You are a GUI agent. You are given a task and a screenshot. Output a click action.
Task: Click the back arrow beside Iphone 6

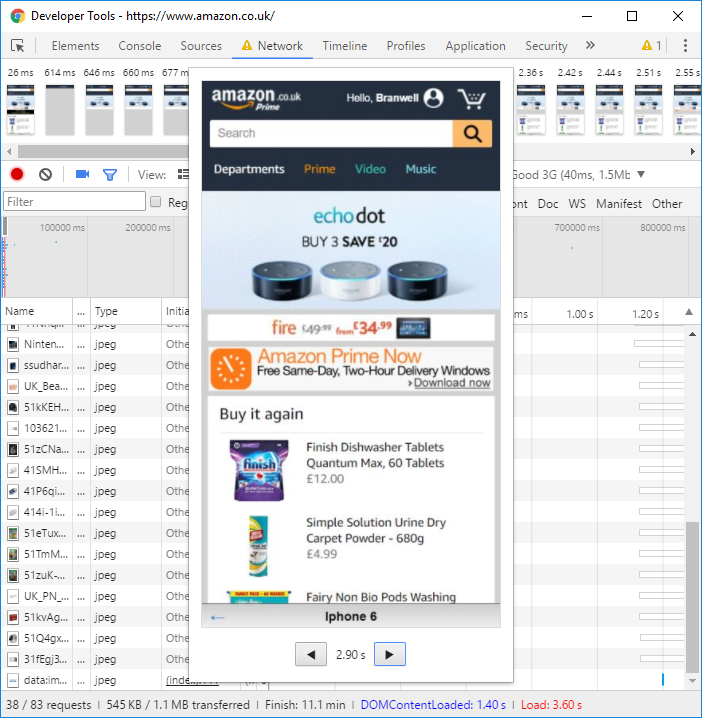tap(218, 617)
